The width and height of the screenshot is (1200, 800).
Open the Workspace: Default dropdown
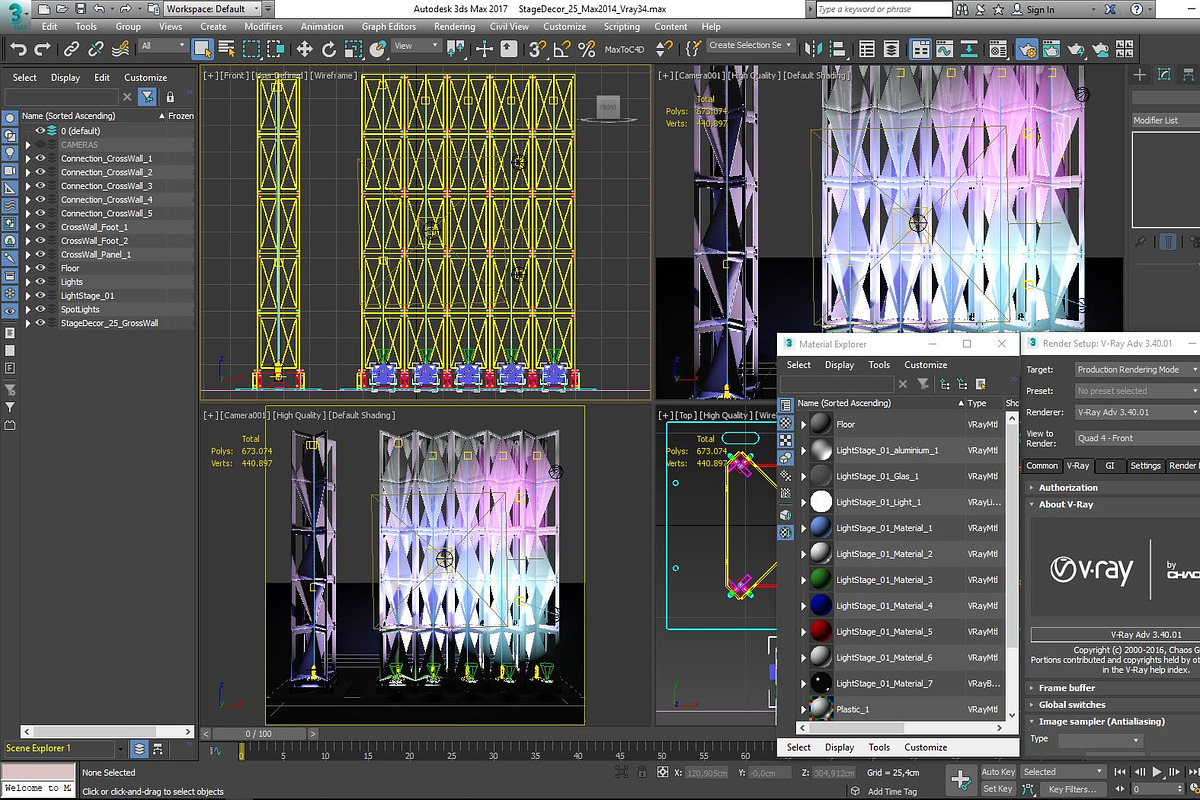click(x=213, y=9)
